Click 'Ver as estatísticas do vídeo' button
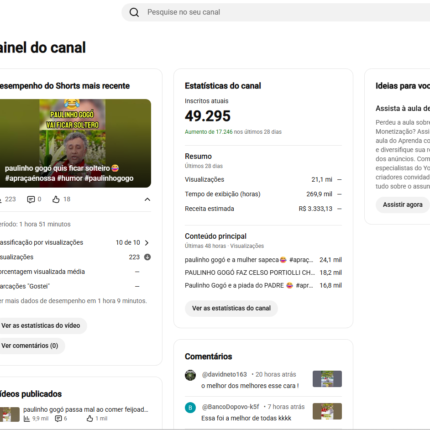This screenshot has width=430, height=430. click(x=43, y=325)
